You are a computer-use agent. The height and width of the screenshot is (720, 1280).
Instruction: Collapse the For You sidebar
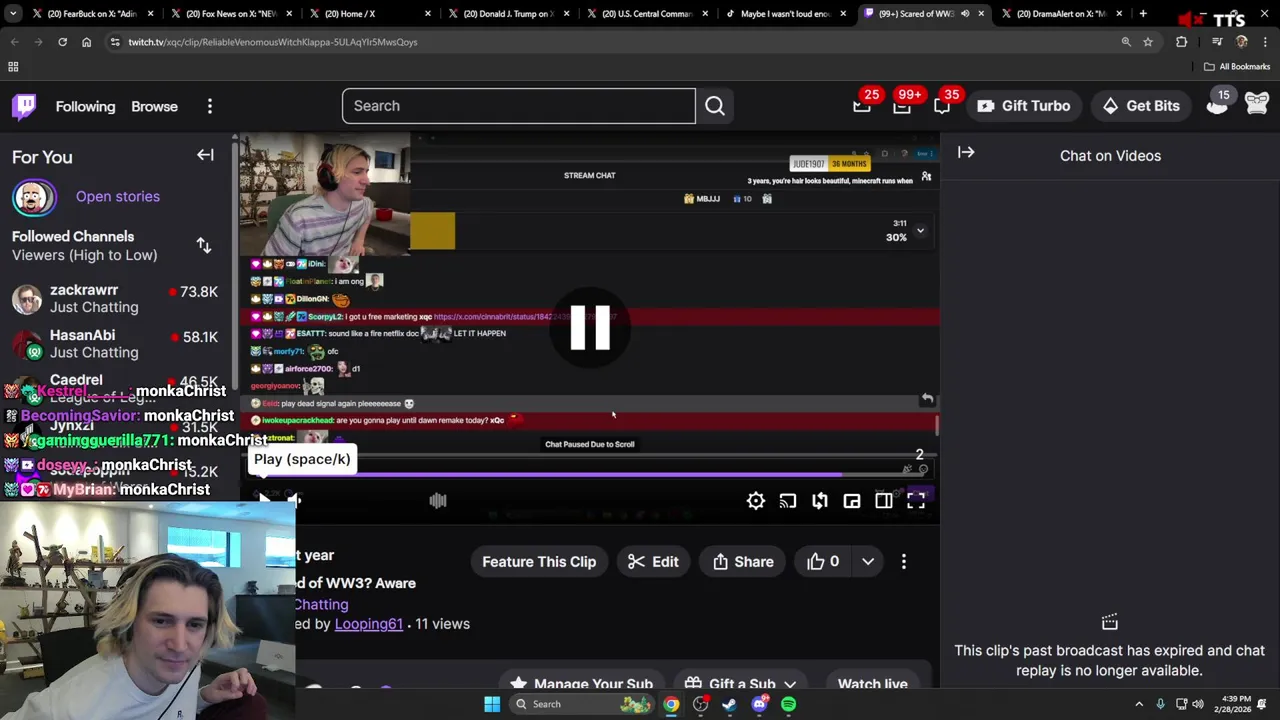pos(205,155)
